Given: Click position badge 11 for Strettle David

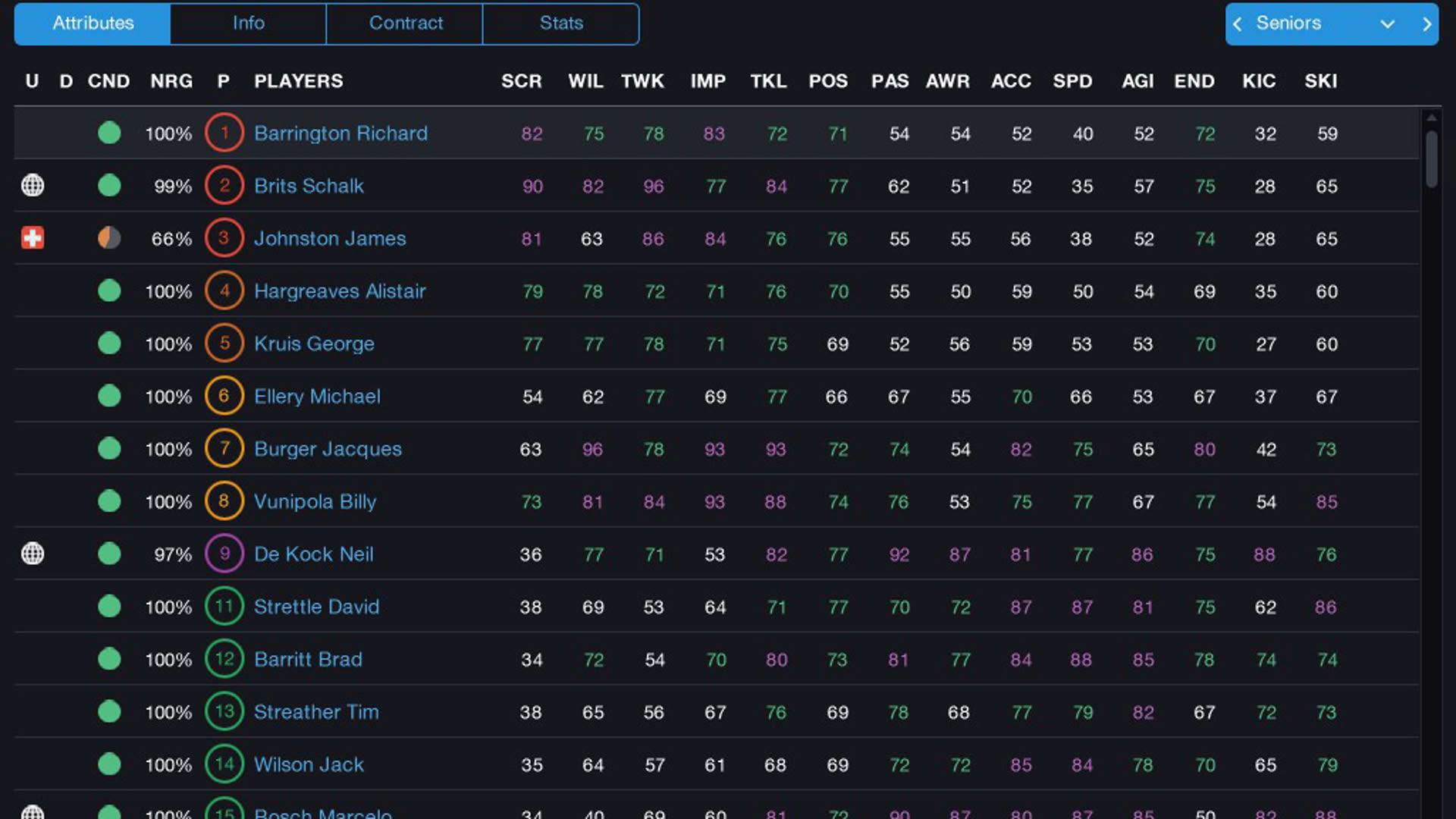Looking at the screenshot, I should 224,606.
